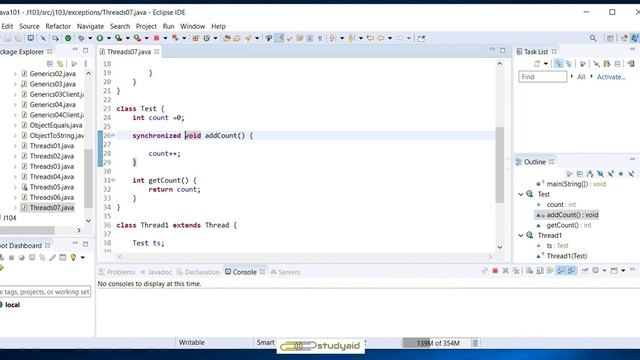Collapse the Thread1 class in Outline
Image resolution: width=640 pixels, height=360 pixels.
[520, 236]
